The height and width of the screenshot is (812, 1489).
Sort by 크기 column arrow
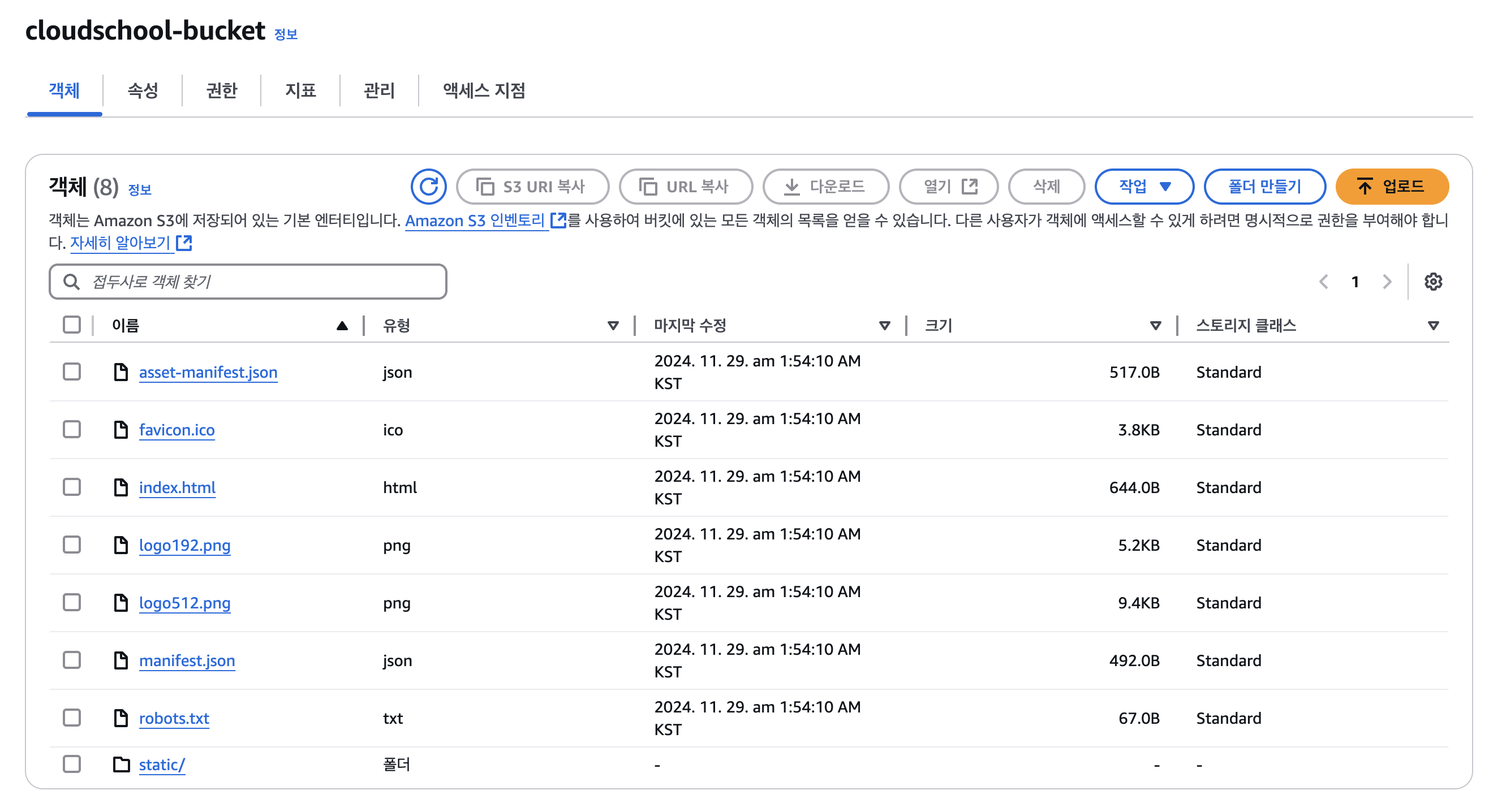point(1155,325)
